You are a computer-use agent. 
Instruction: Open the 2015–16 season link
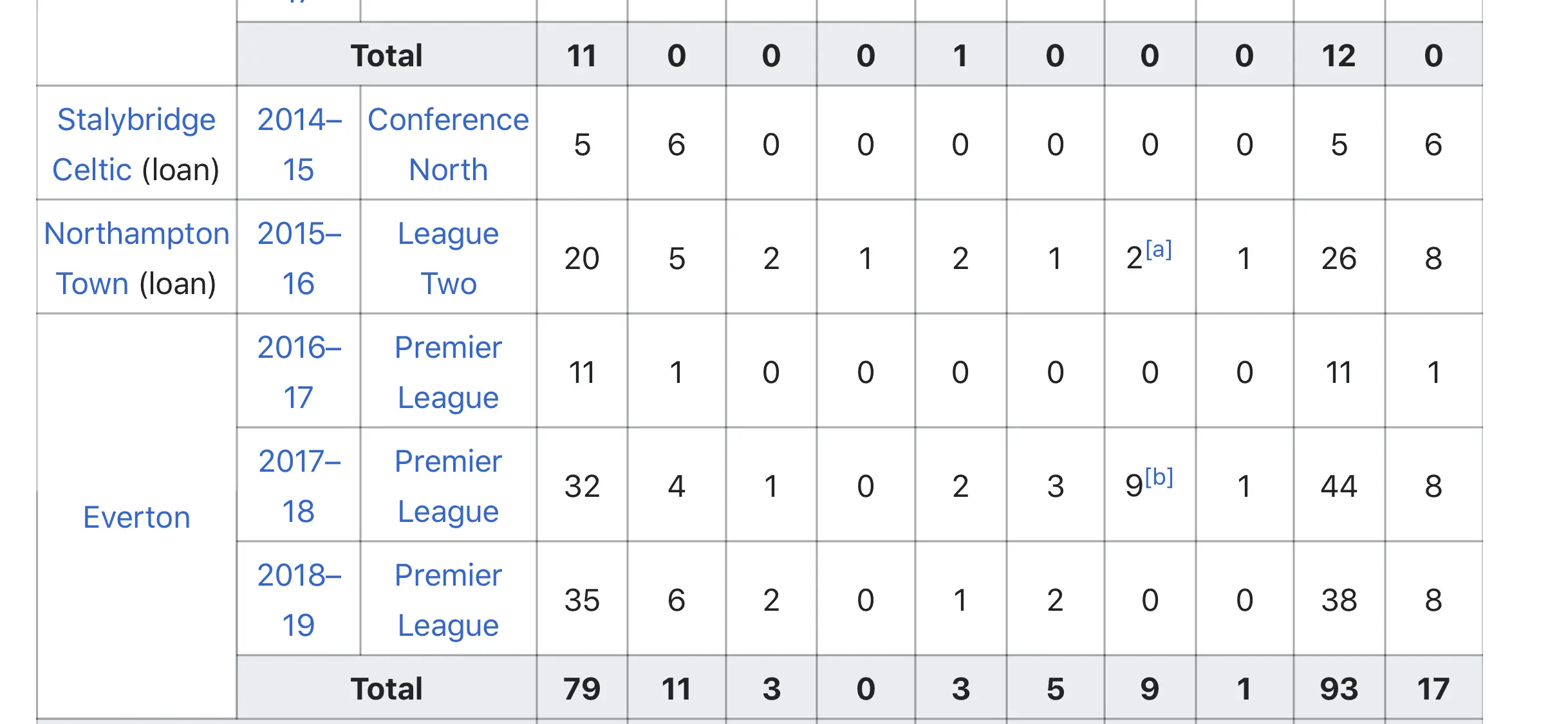click(299, 258)
